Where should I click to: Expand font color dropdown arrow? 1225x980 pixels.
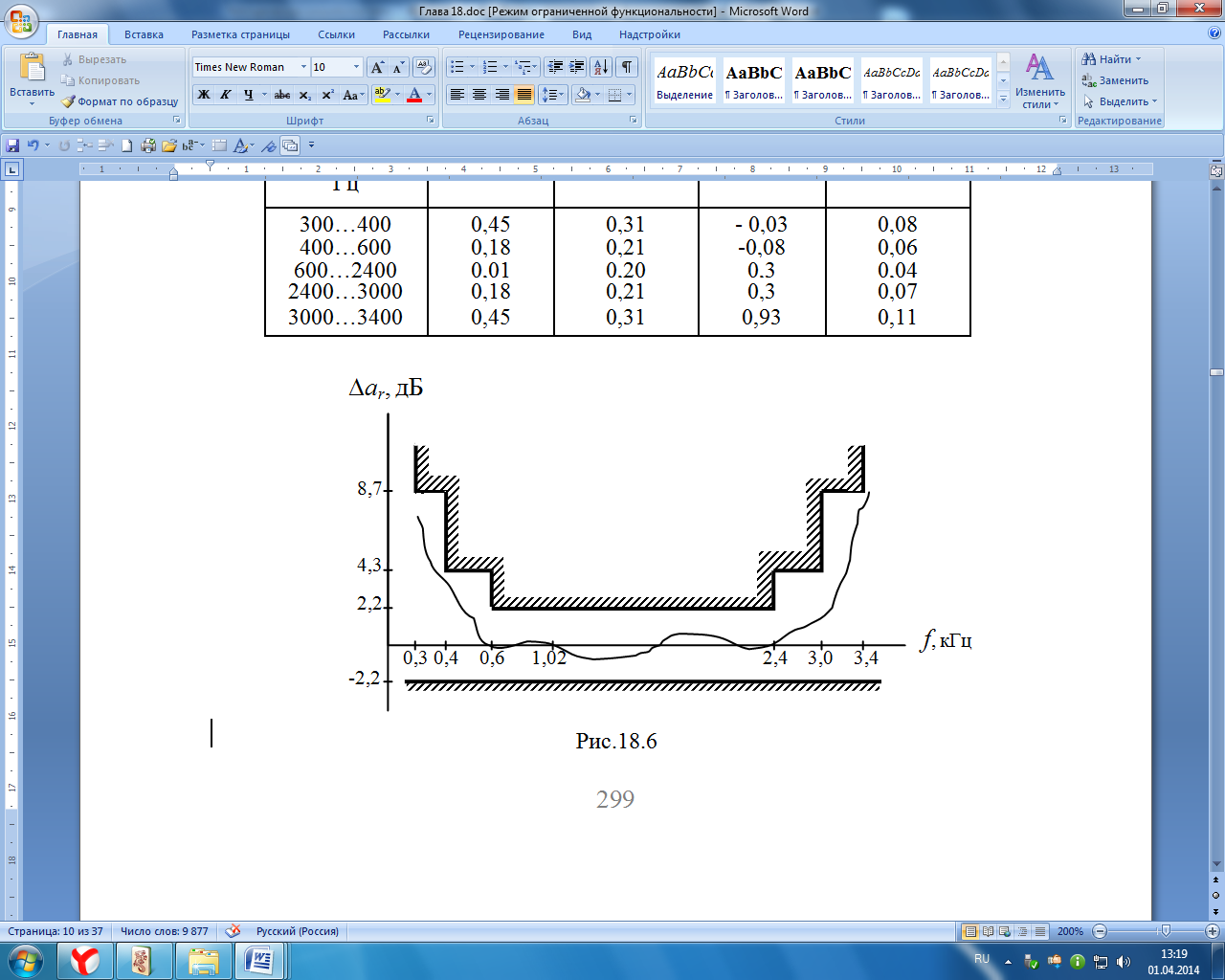point(430,95)
